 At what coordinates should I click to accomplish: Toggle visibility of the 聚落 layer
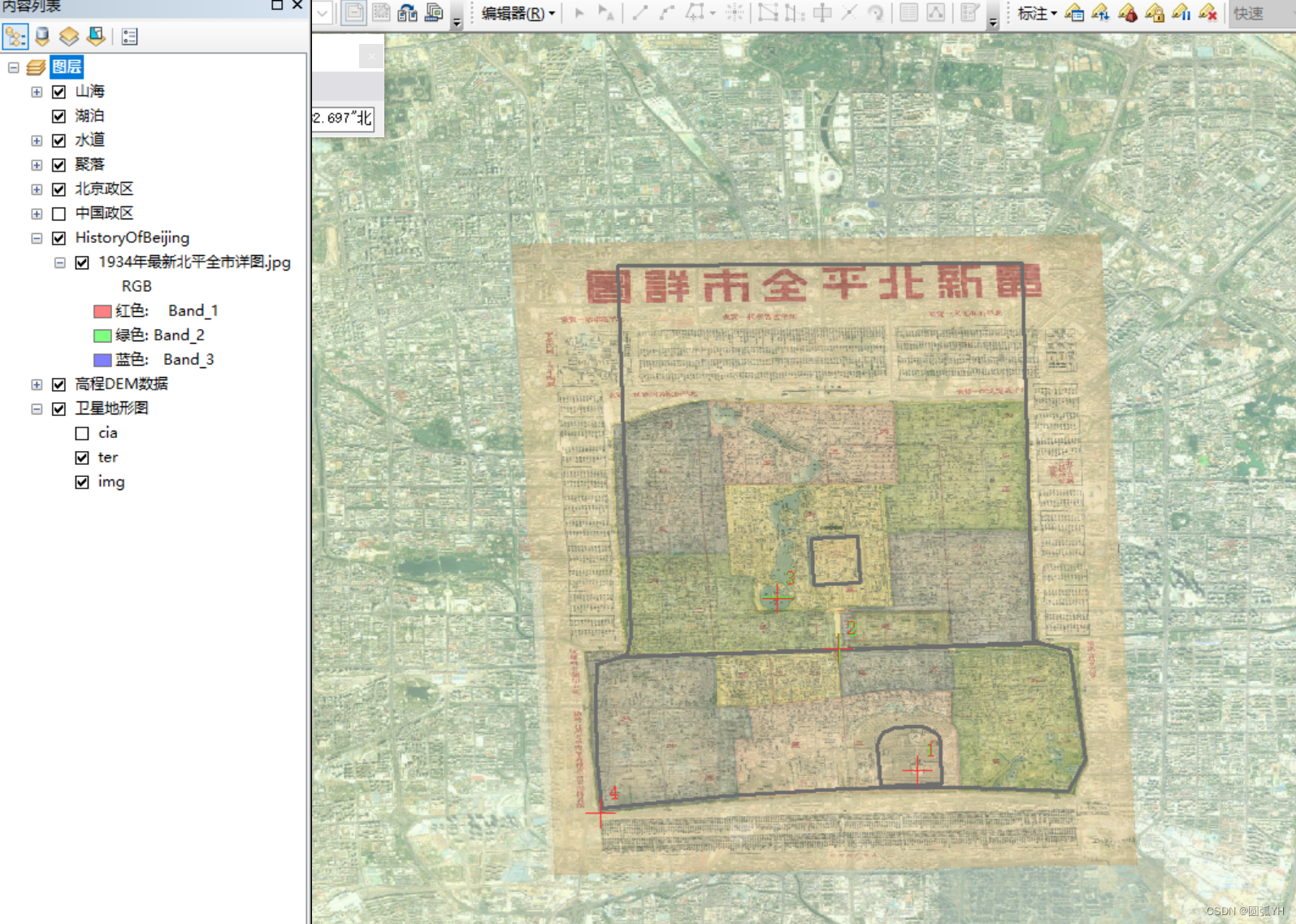coord(59,165)
